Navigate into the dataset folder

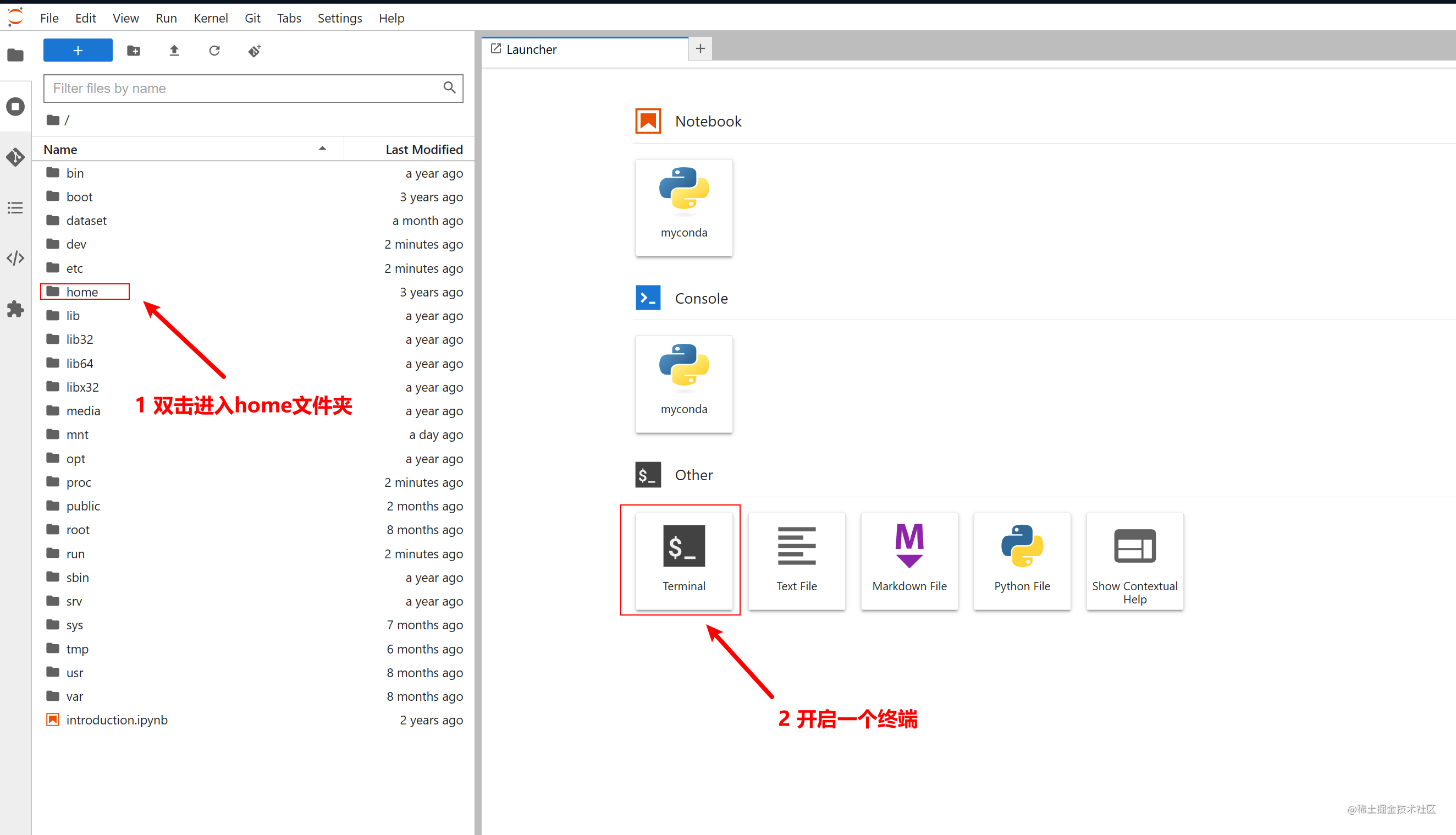[x=86, y=220]
